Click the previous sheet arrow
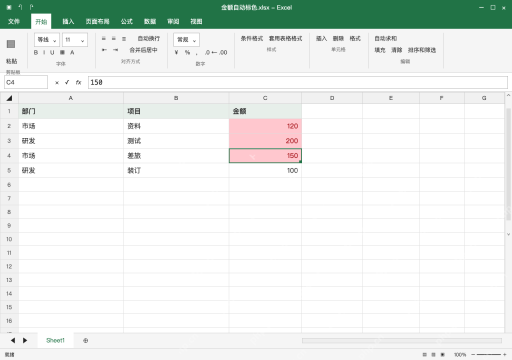 coord(13,340)
